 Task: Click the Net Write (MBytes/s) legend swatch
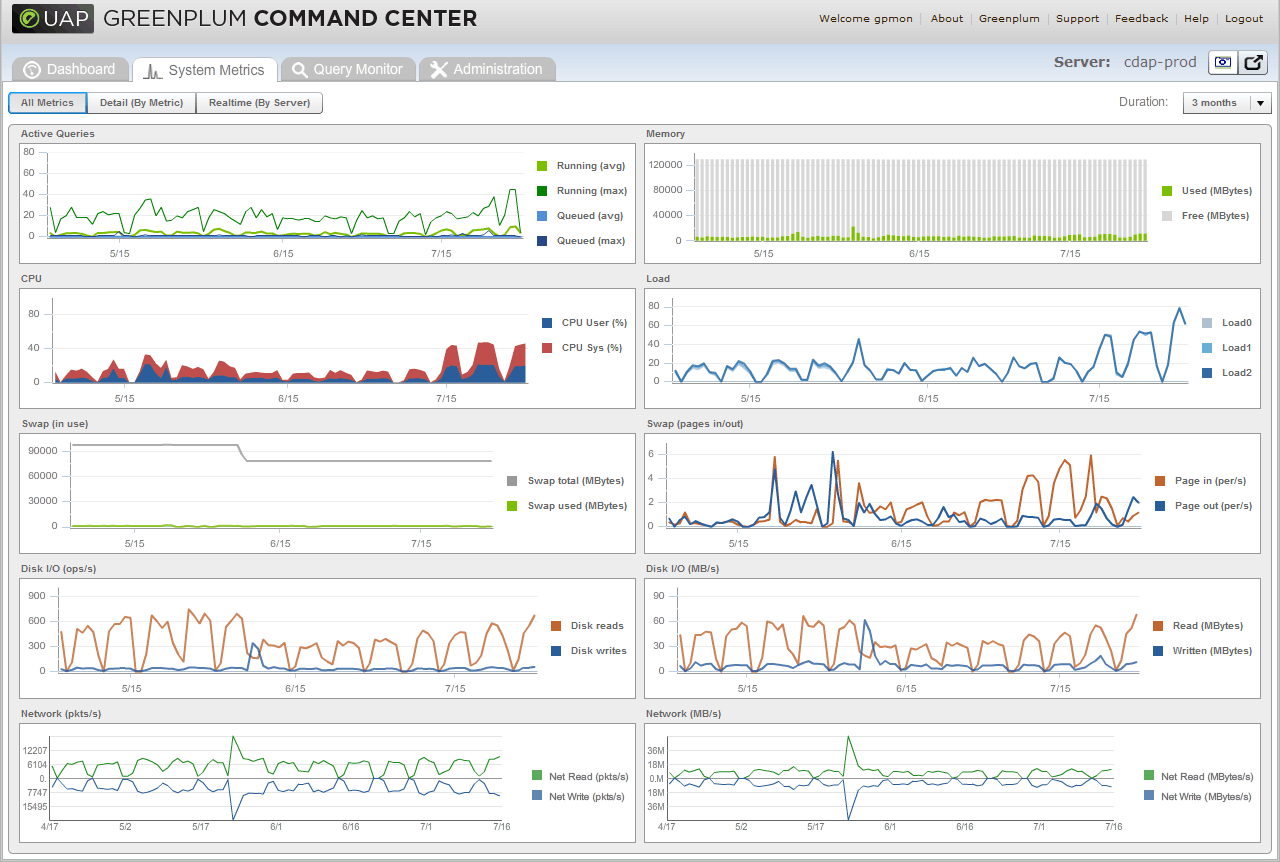1150,796
